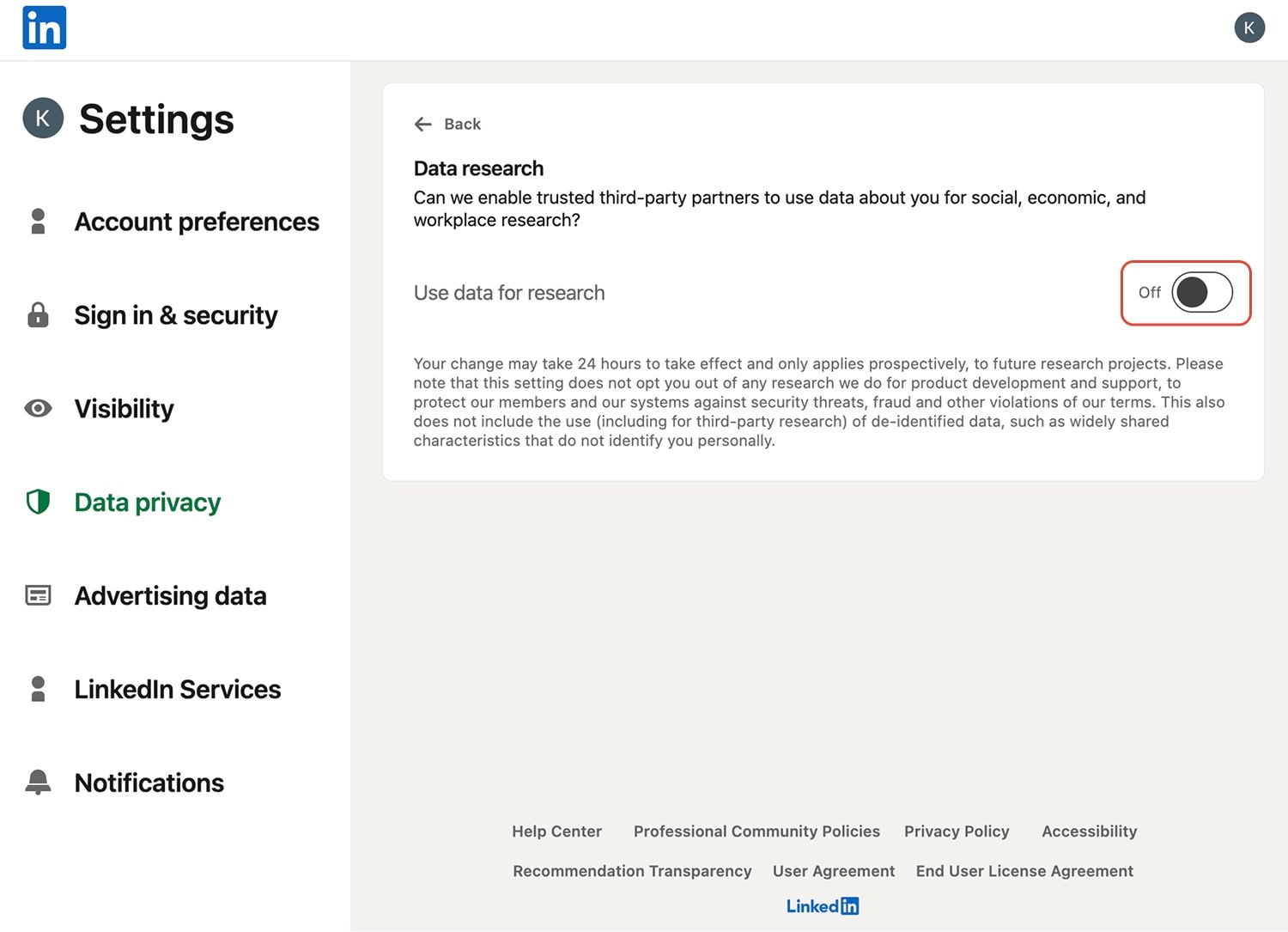Go back using the Back arrow

tap(423, 125)
